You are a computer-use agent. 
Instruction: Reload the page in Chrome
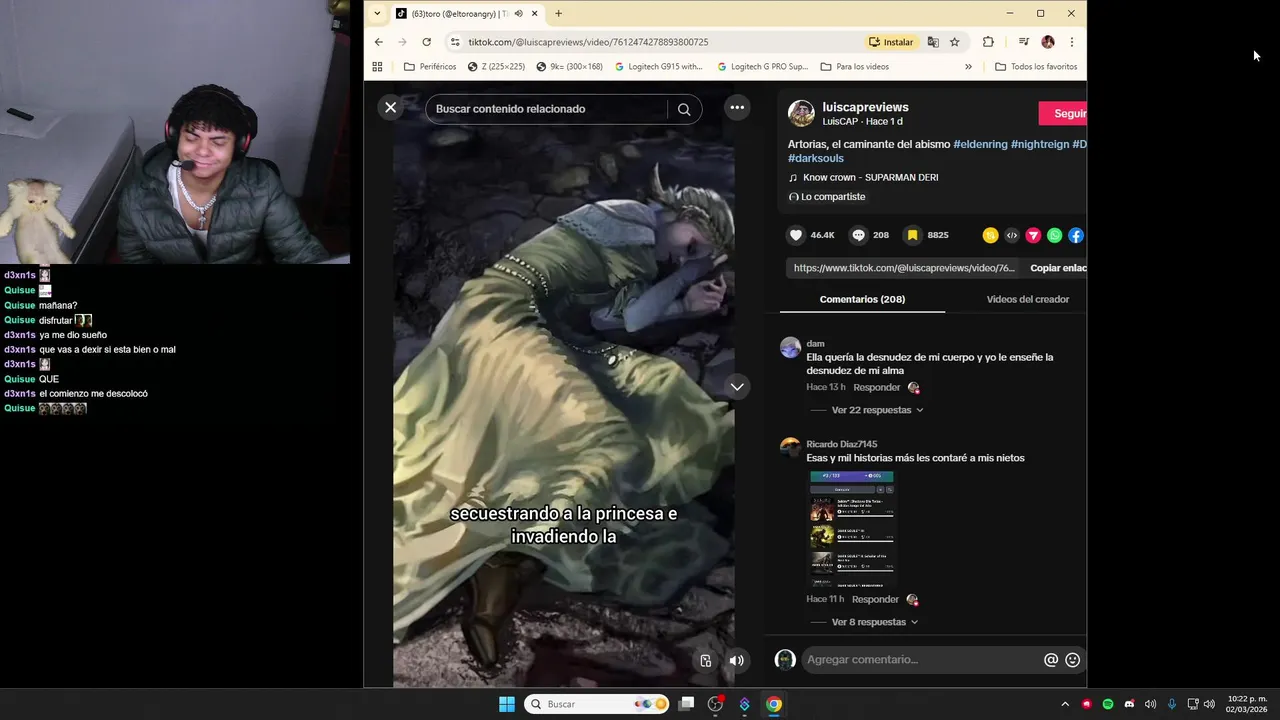pyautogui.click(x=426, y=42)
